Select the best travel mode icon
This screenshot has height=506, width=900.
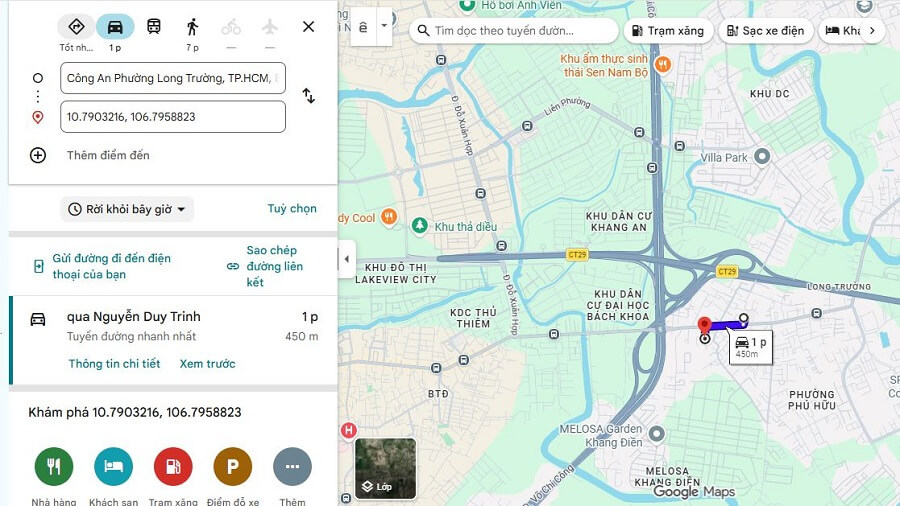[76, 27]
